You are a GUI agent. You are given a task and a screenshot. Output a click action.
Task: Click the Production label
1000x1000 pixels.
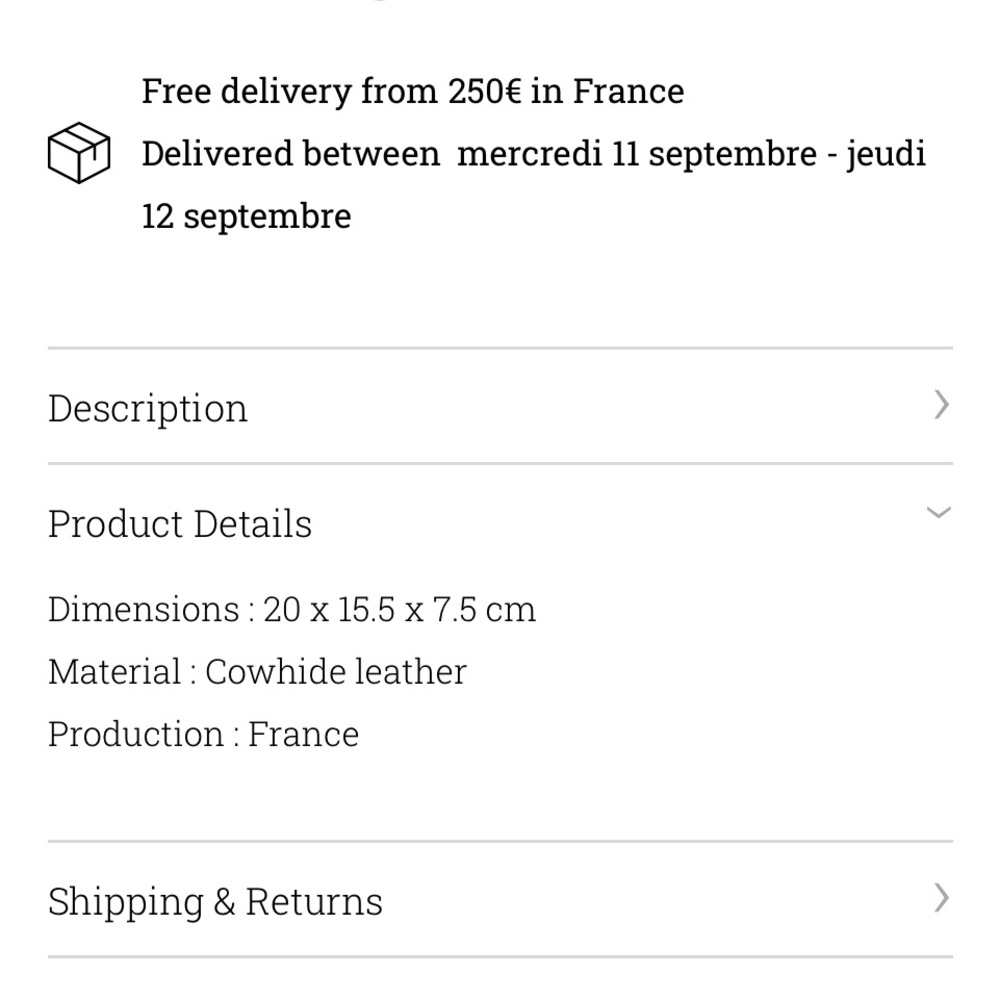click(136, 734)
